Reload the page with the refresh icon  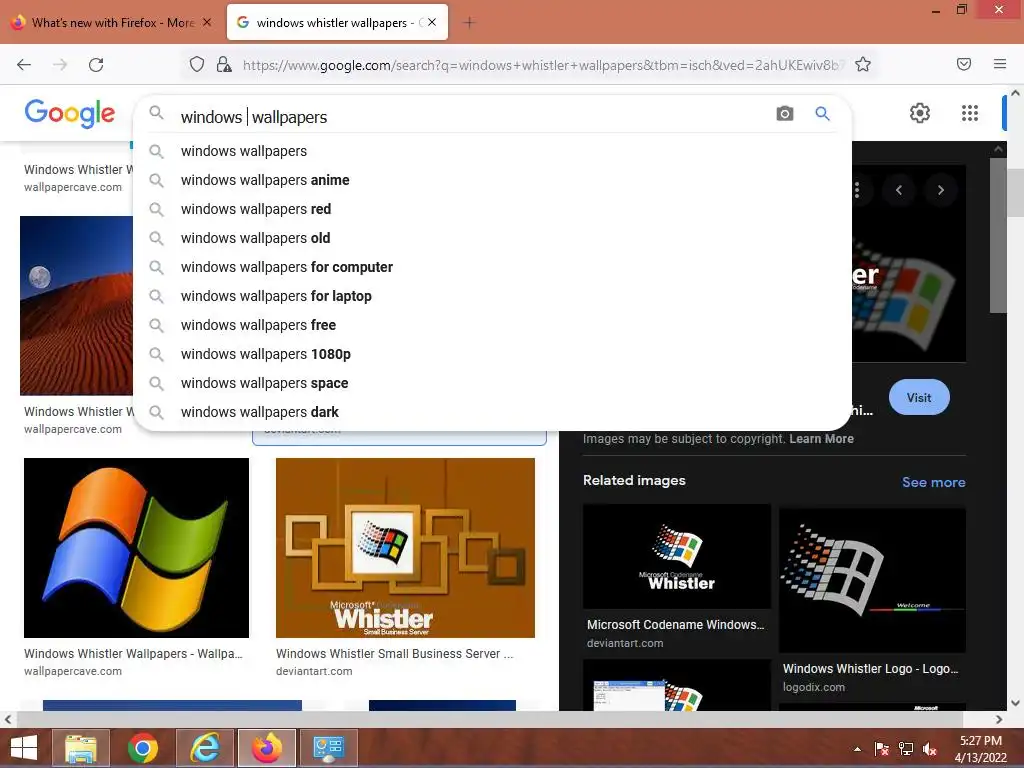click(96, 64)
